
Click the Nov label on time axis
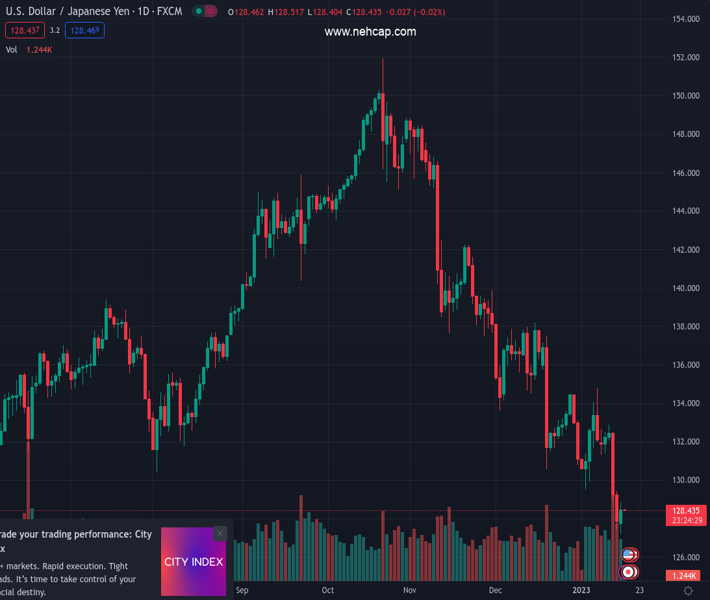[410, 591]
